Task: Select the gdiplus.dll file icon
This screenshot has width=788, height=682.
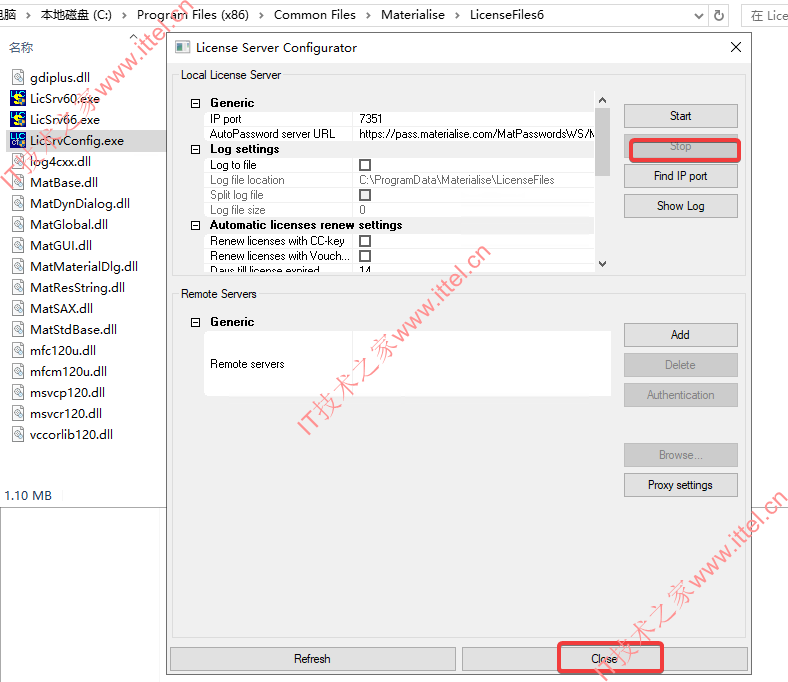Action: (x=18, y=77)
